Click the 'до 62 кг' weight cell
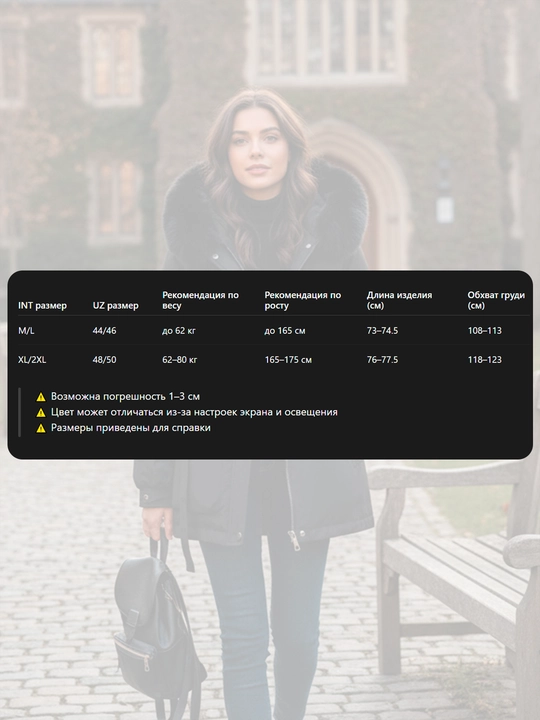The width and height of the screenshot is (540, 720). 179,331
